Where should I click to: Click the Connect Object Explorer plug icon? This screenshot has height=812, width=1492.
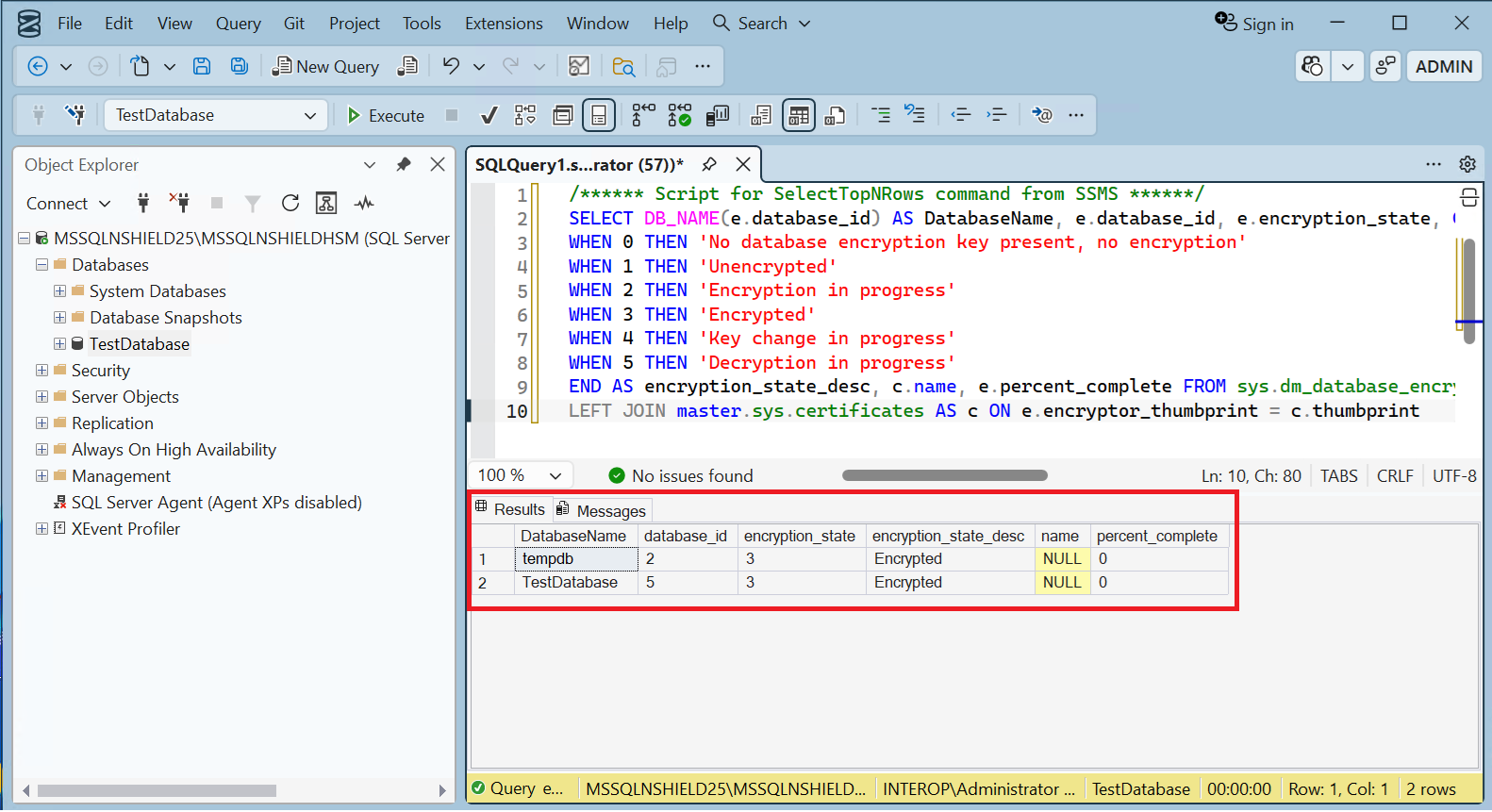pyautogui.click(x=143, y=203)
